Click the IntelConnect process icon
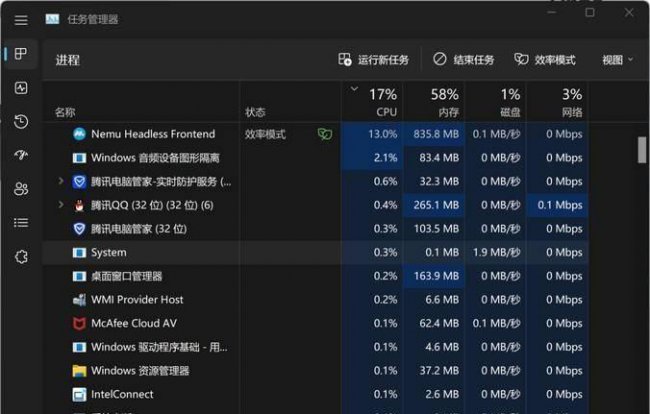 (x=79, y=395)
